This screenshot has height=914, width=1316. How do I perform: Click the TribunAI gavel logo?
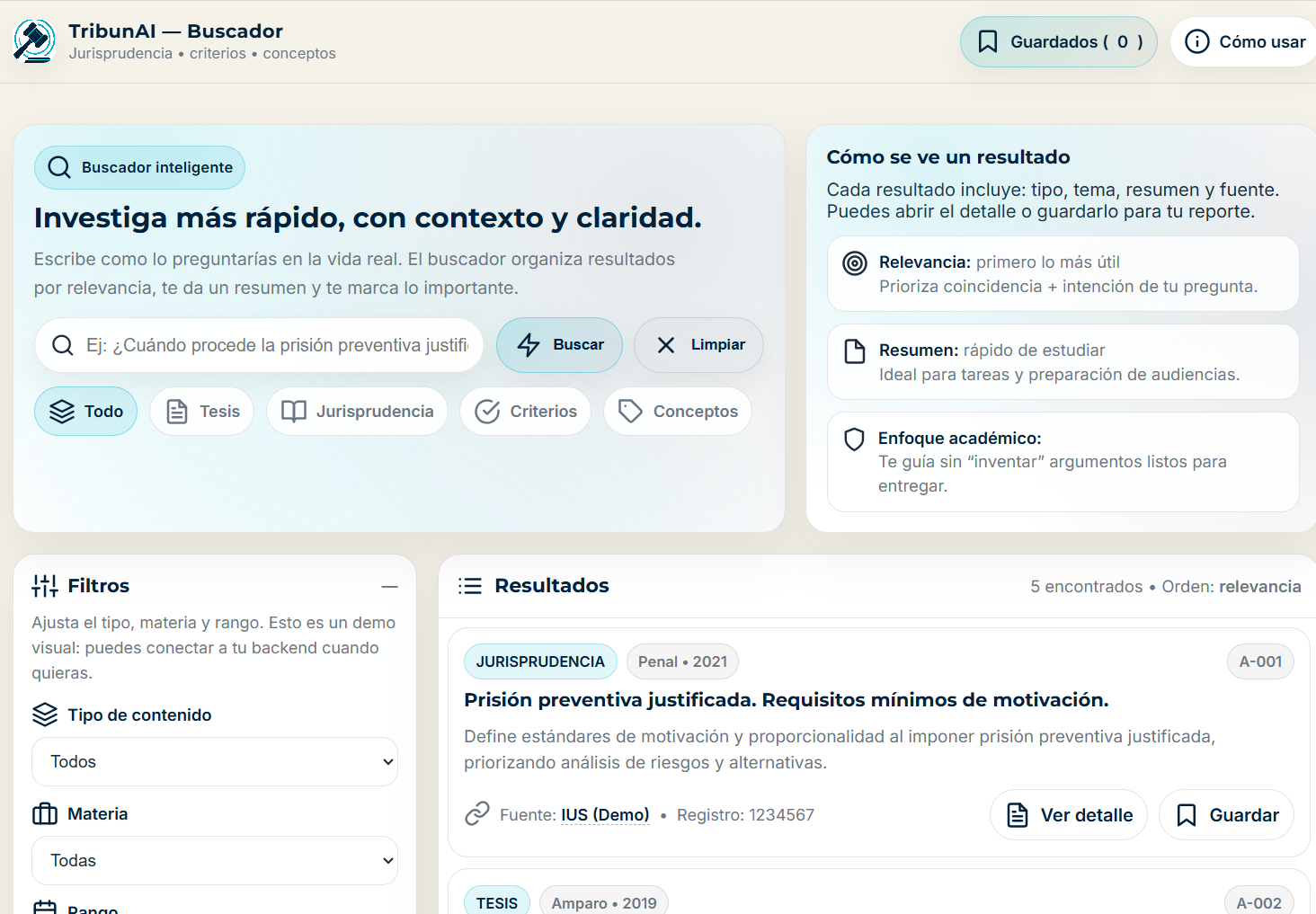(35, 41)
